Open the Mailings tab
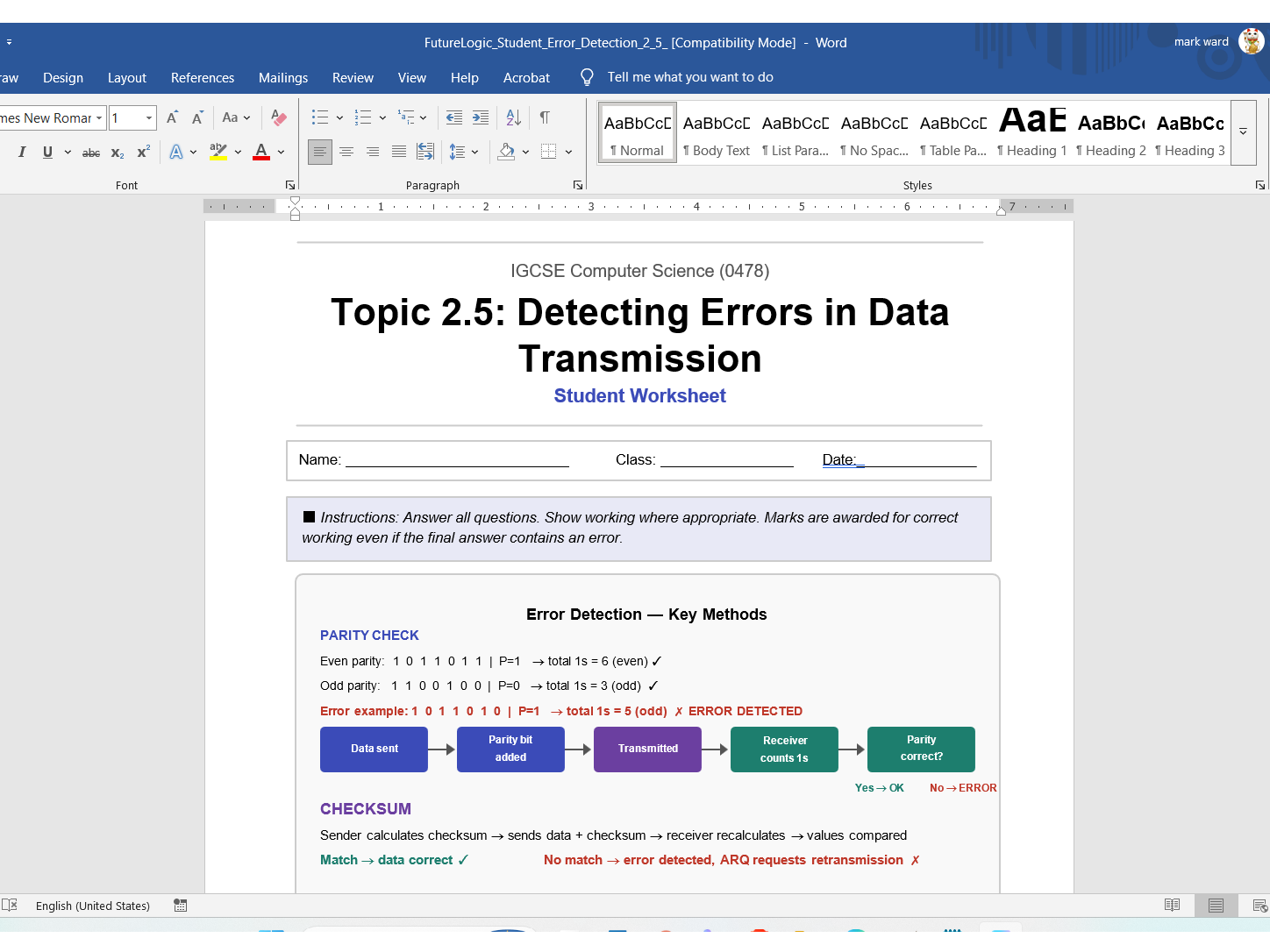This screenshot has height=952, width=1270. pyautogui.click(x=283, y=77)
